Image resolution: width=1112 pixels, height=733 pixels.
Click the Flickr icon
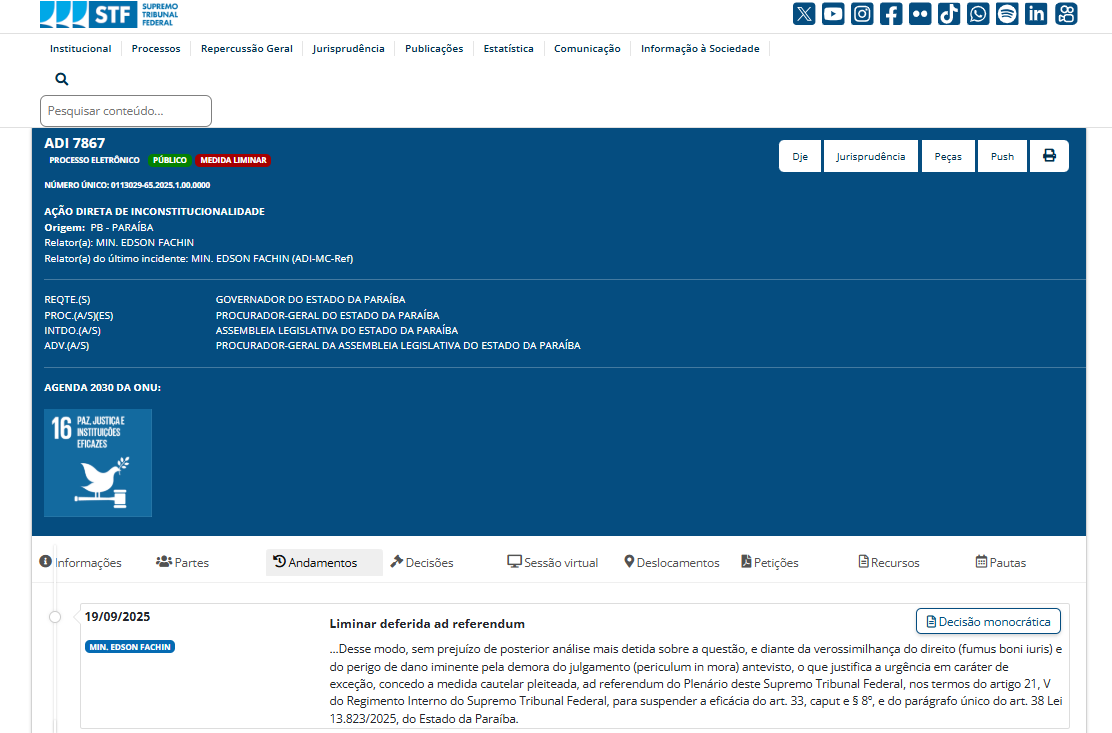[x=920, y=14]
